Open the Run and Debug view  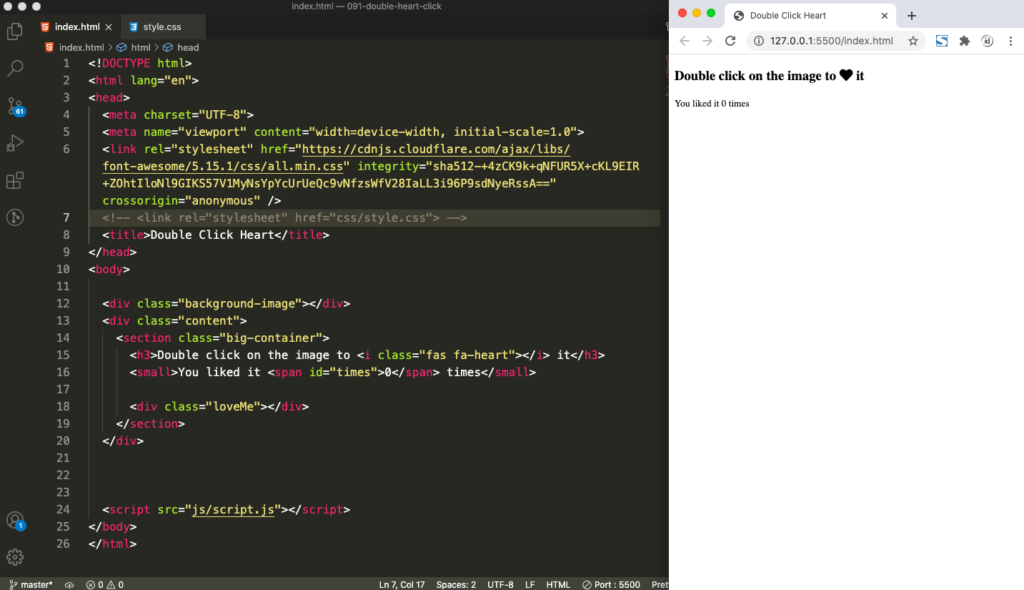(x=15, y=142)
